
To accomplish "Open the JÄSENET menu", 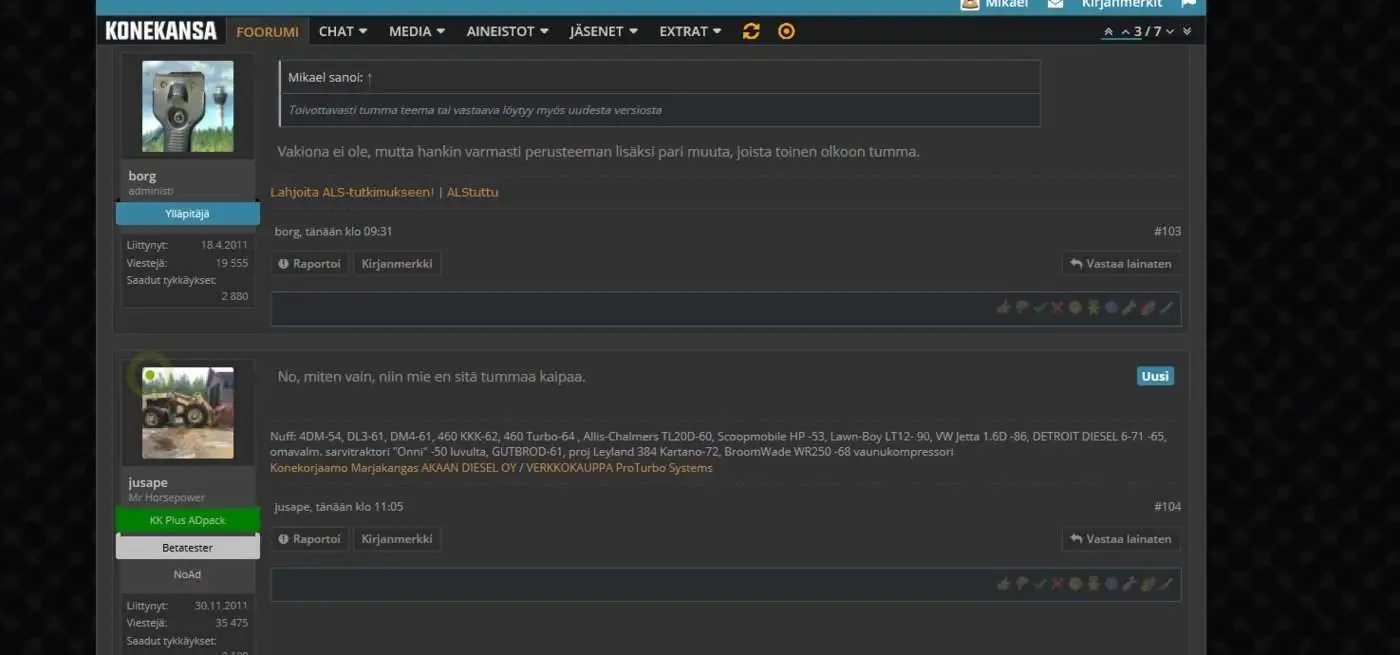I will coord(604,31).
